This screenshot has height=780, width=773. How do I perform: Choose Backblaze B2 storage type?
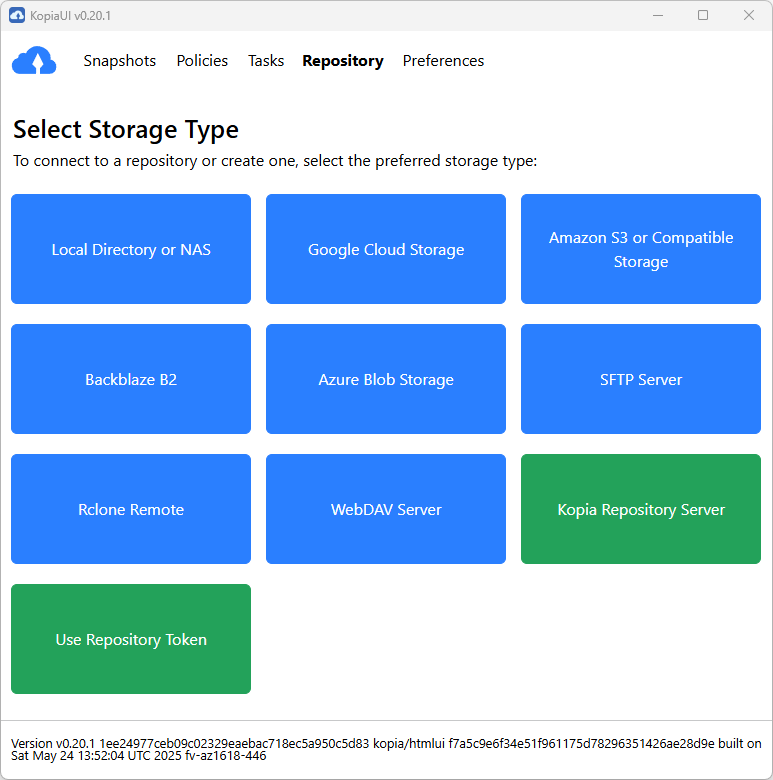coord(131,379)
